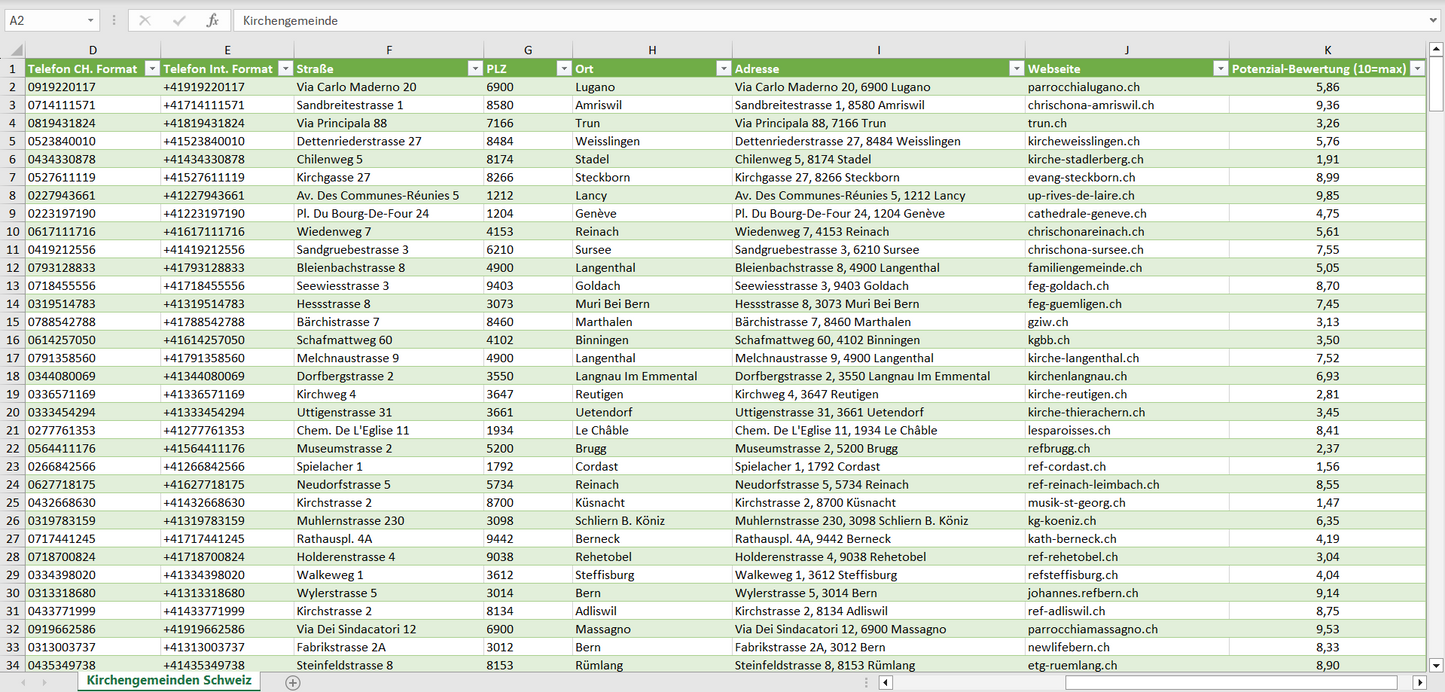This screenshot has height=692, width=1445.
Task: Click the Insert Function fx icon
Action: click(x=212, y=21)
